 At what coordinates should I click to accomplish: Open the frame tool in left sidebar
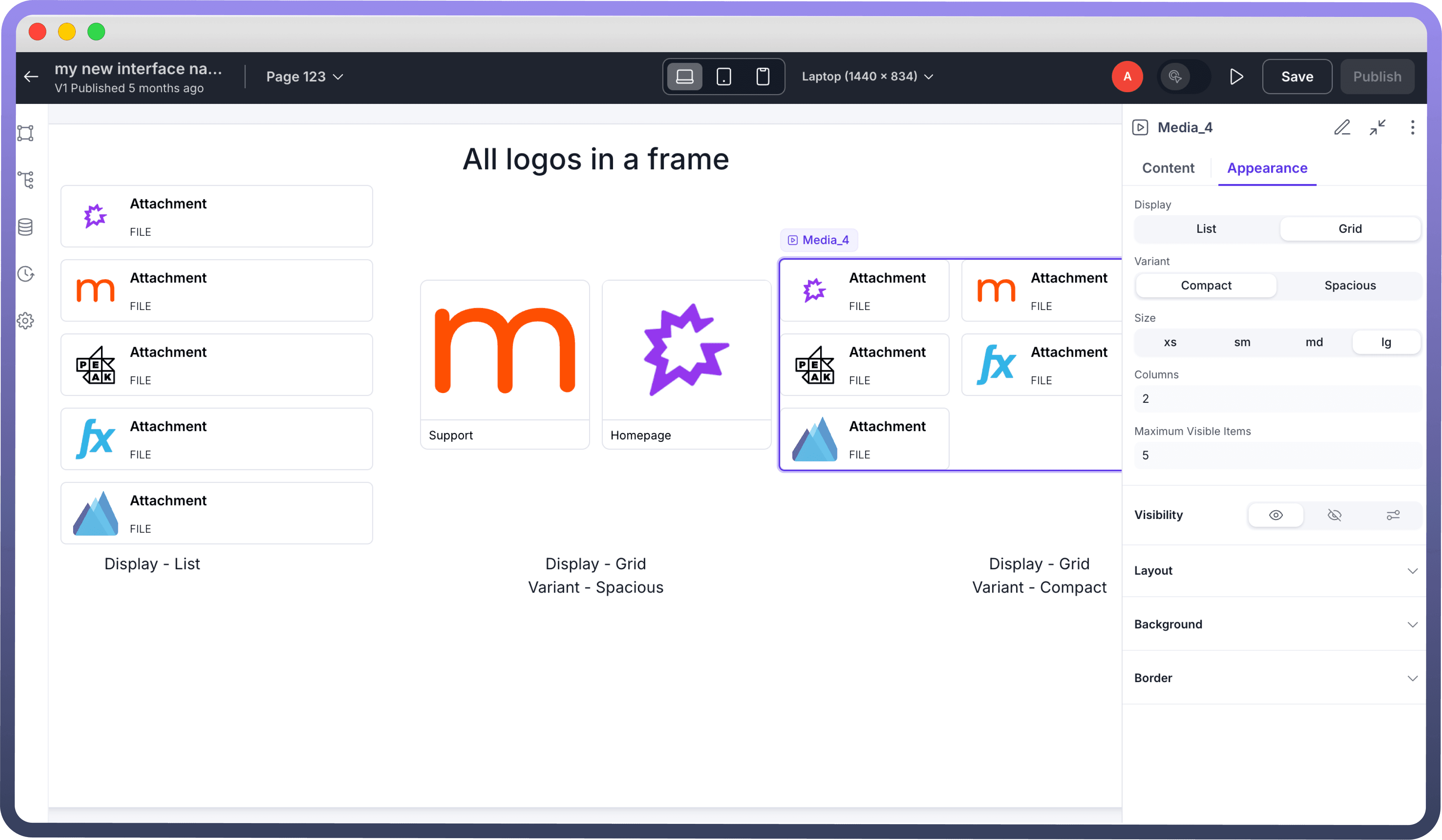click(x=25, y=133)
